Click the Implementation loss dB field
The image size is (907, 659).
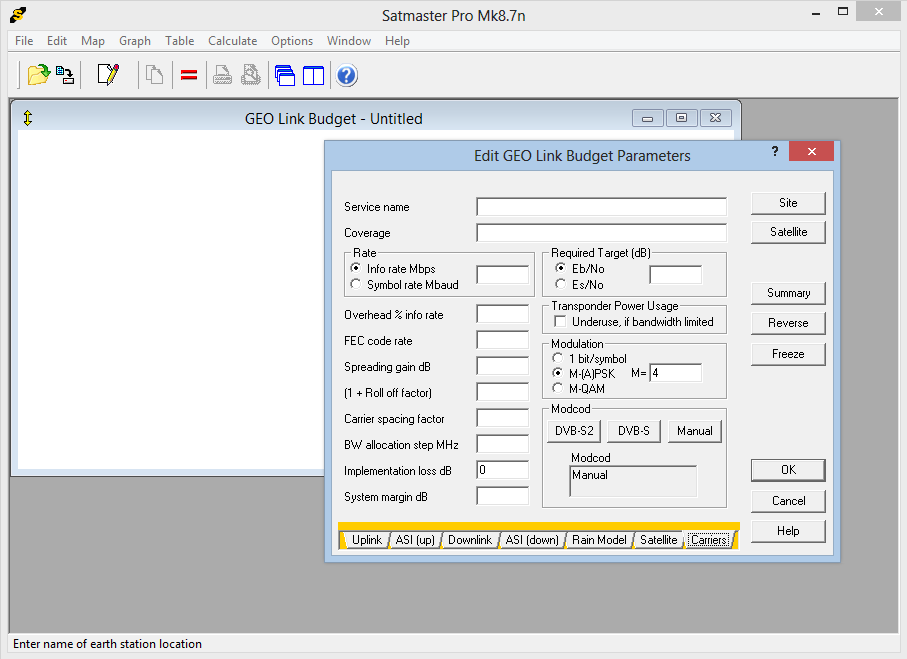[x=503, y=470]
